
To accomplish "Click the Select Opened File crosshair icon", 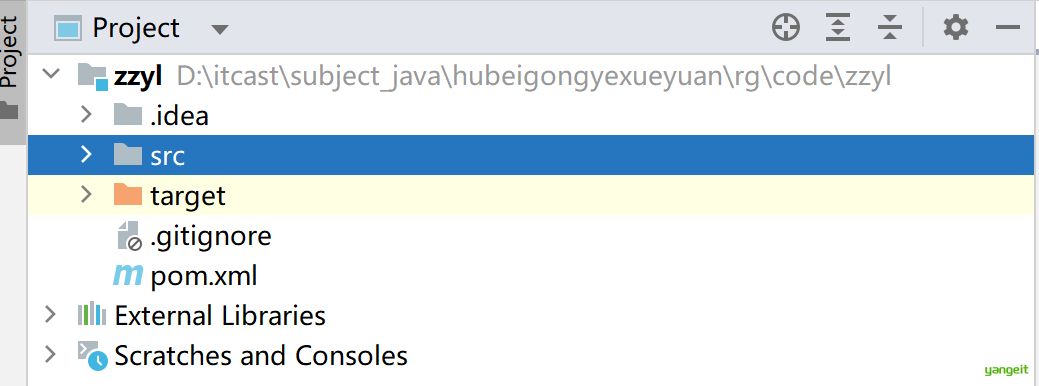I will (786, 28).
